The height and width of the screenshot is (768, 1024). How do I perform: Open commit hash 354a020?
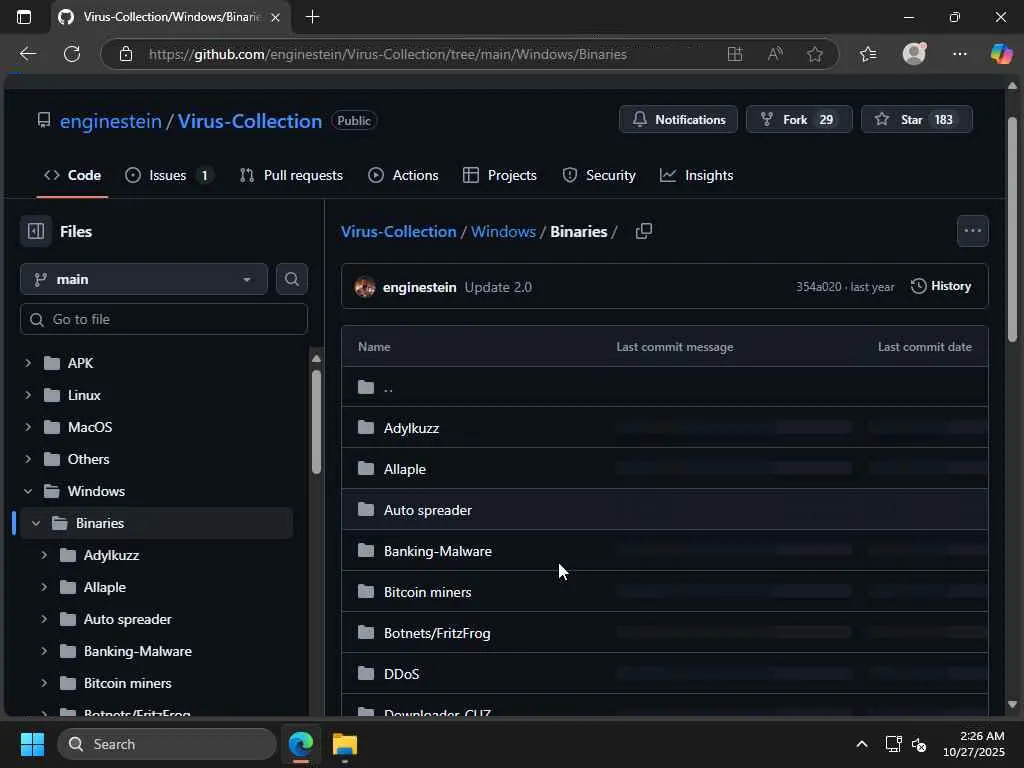(818, 287)
